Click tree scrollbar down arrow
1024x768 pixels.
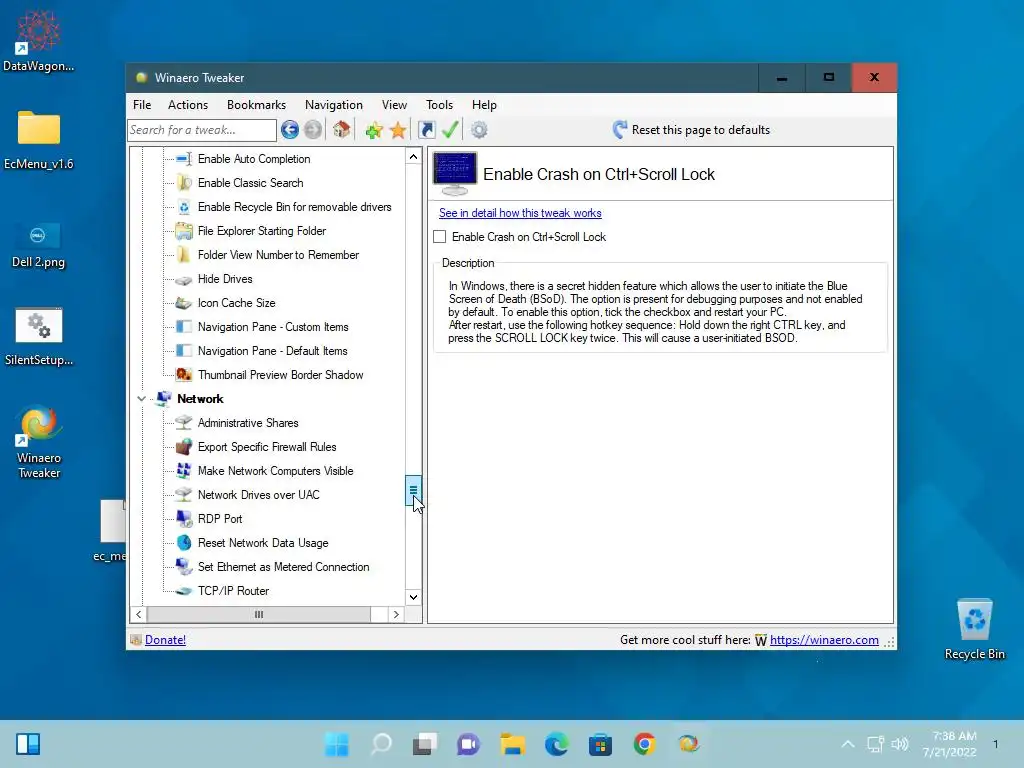click(x=413, y=597)
